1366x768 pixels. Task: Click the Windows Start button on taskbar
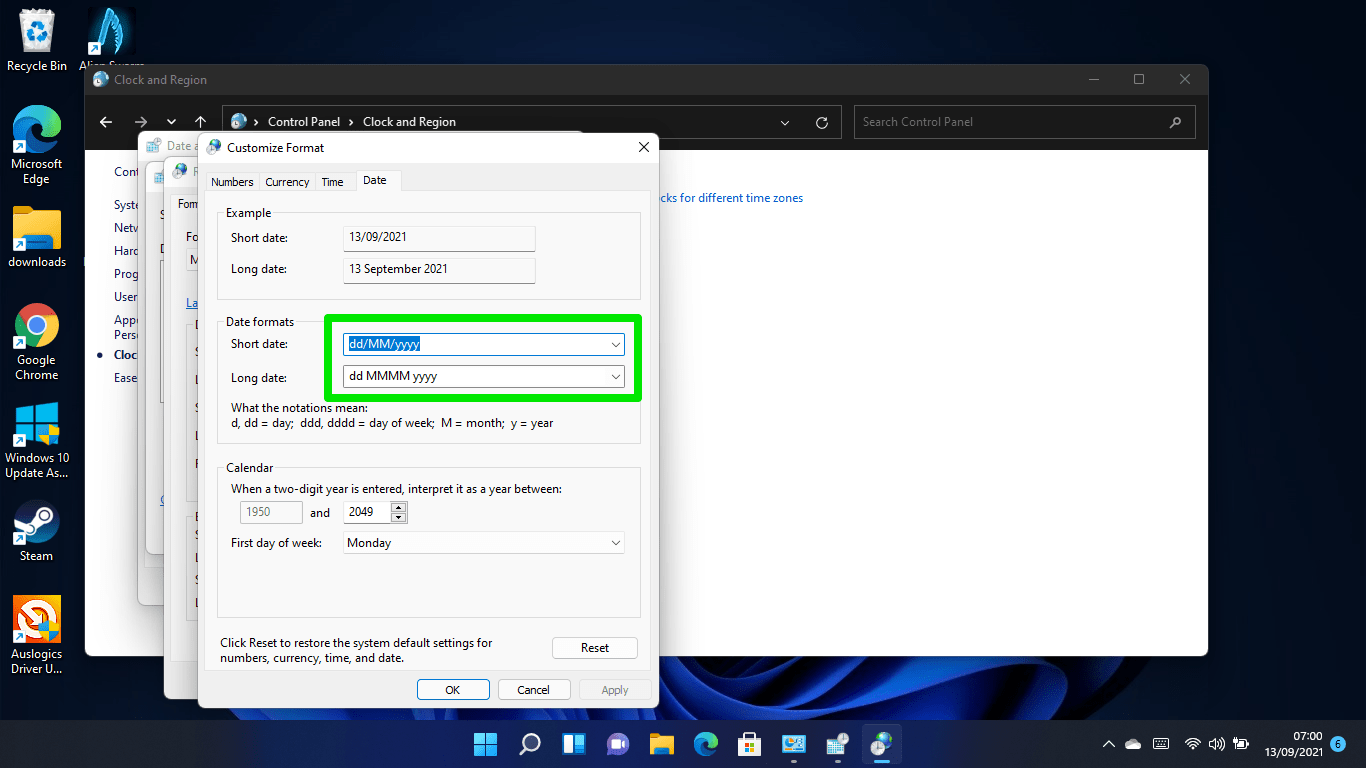pos(485,744)
